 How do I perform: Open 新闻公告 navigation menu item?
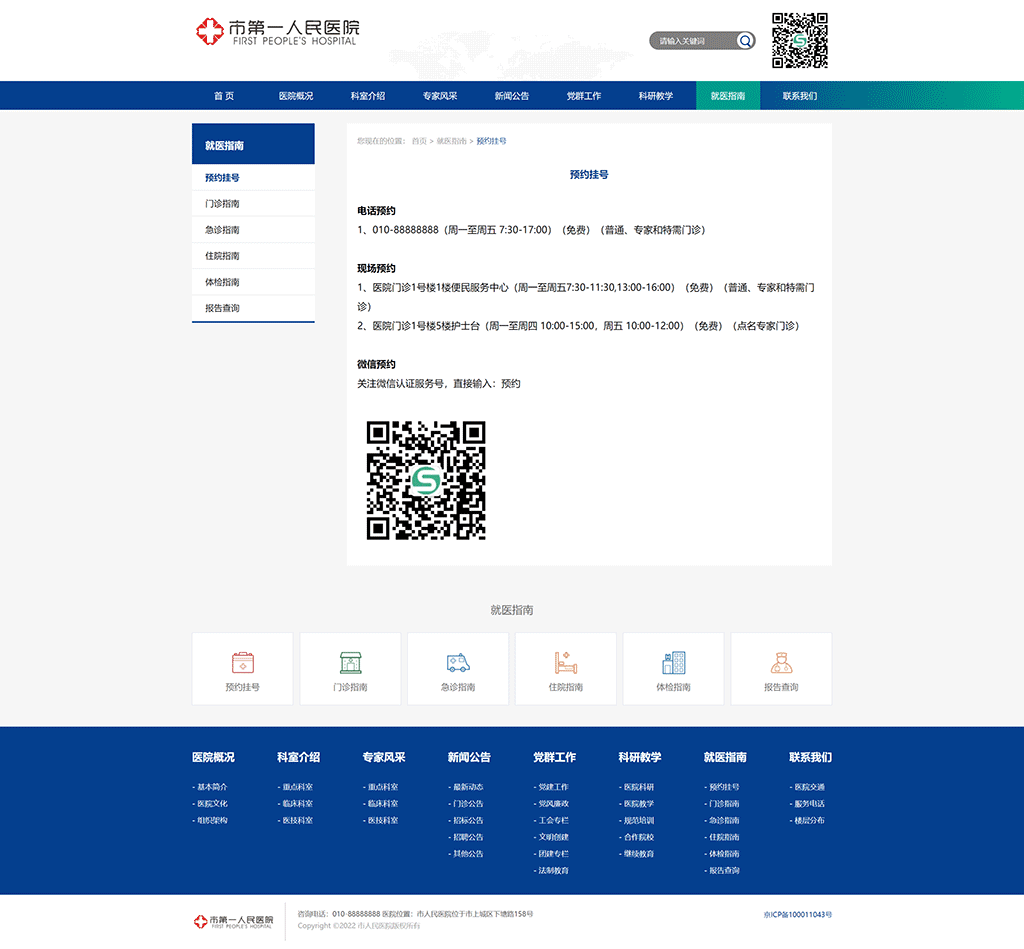pyautogui.click(x=512, y=96)
